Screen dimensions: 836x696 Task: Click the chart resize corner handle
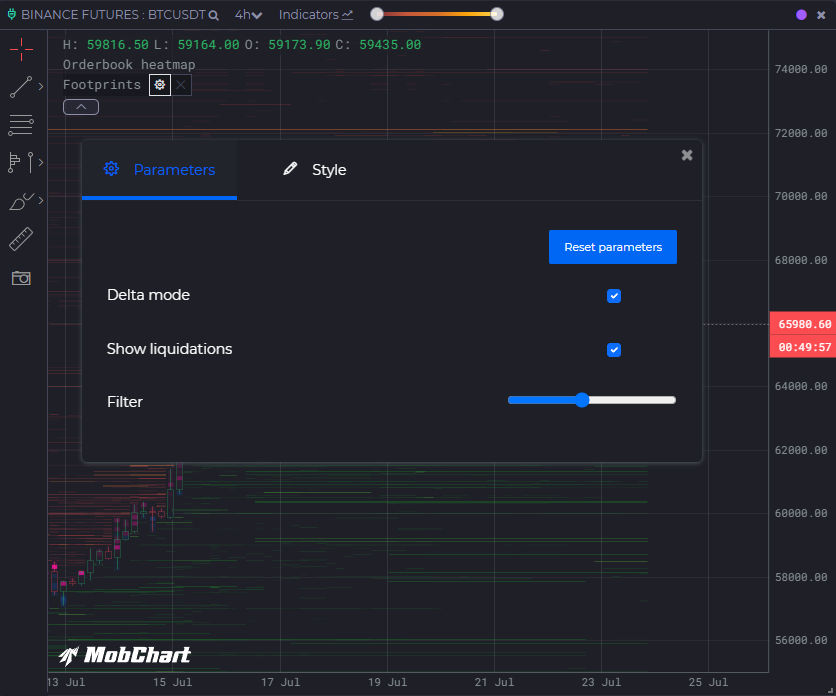pos(830,690)
